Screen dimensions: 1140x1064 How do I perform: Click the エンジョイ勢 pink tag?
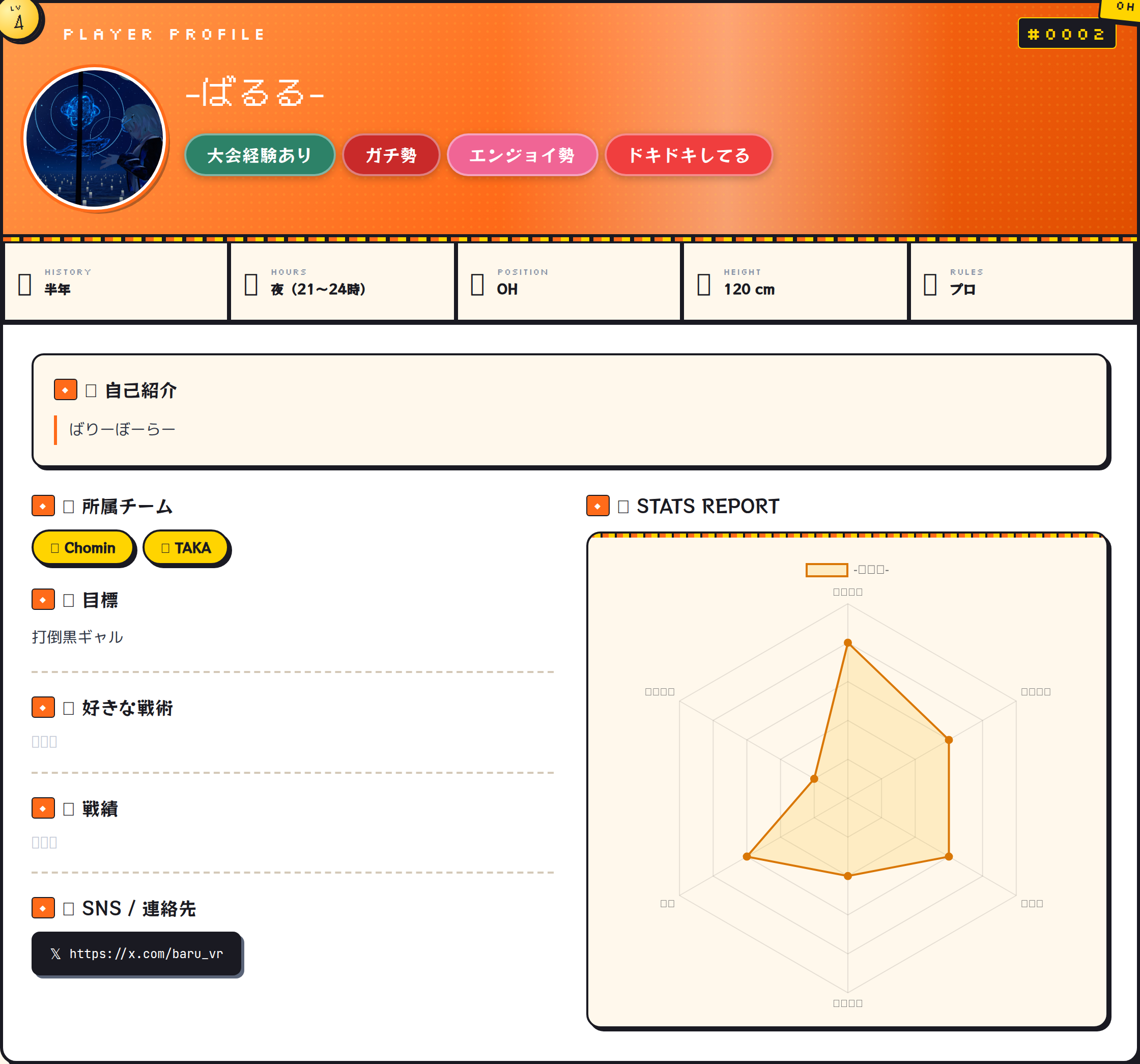pyautogui.click(x=521, y=155)
